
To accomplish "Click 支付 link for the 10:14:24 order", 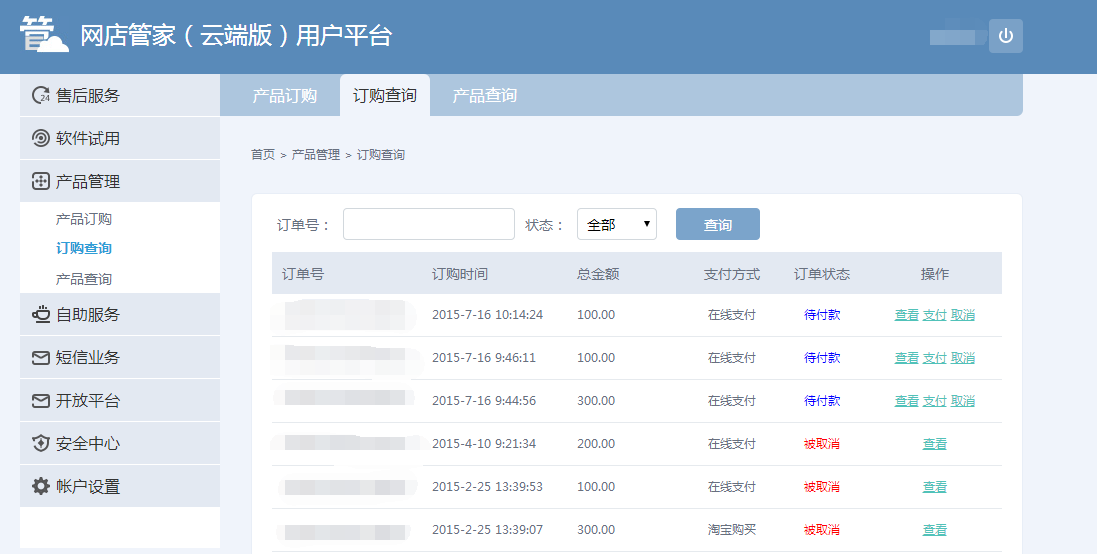I will (x=934, y=315).
